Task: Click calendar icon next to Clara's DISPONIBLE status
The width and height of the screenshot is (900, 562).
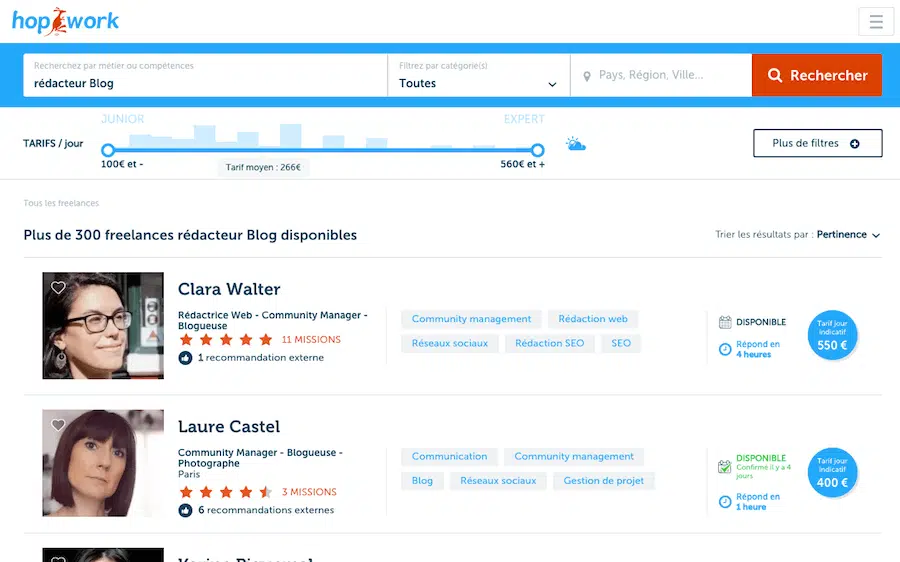Action: [x=725, y=322]
